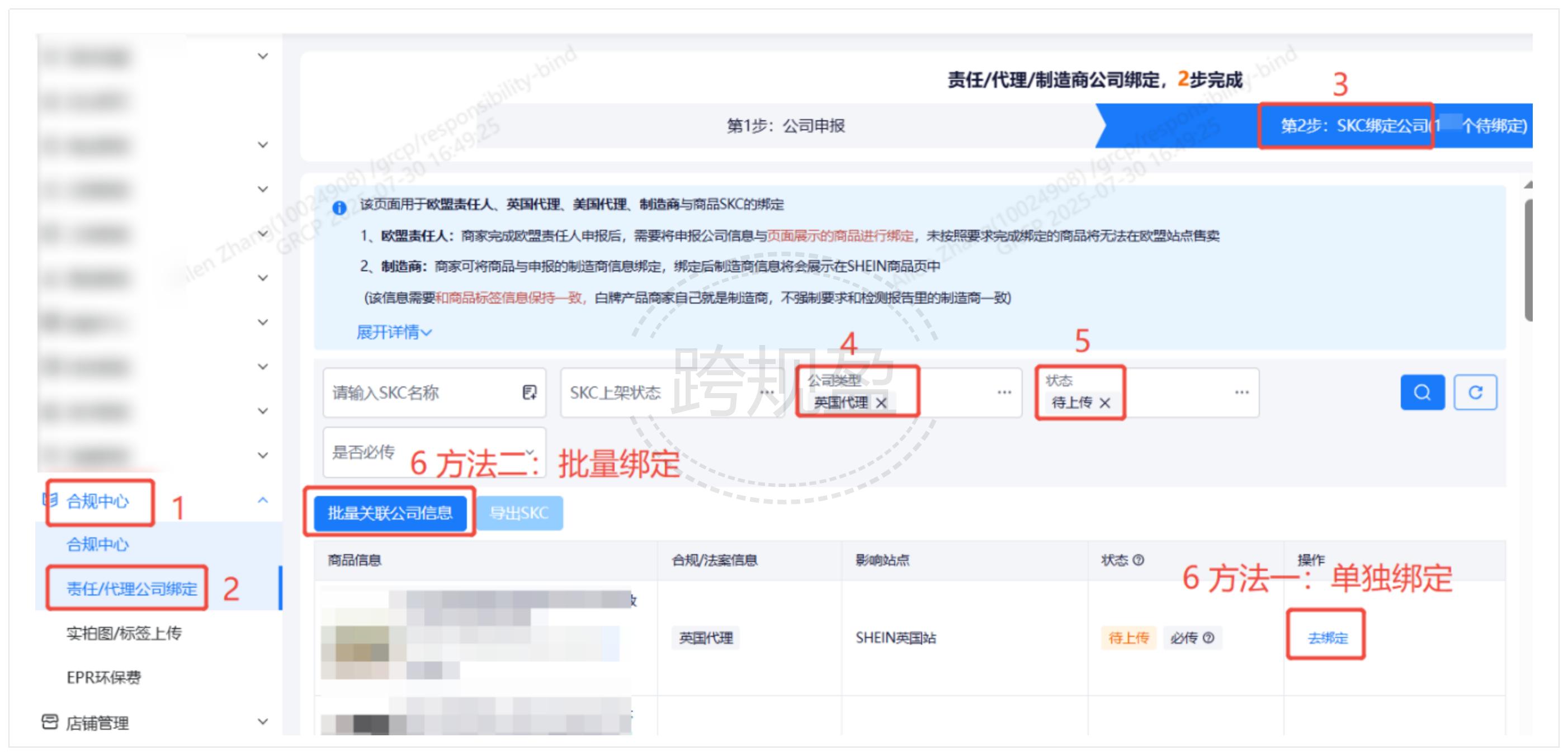This screenshot has width=1568, height=756.
Task: Switch to 第1步：公司申报 step tab
Action: pos(785,125)
